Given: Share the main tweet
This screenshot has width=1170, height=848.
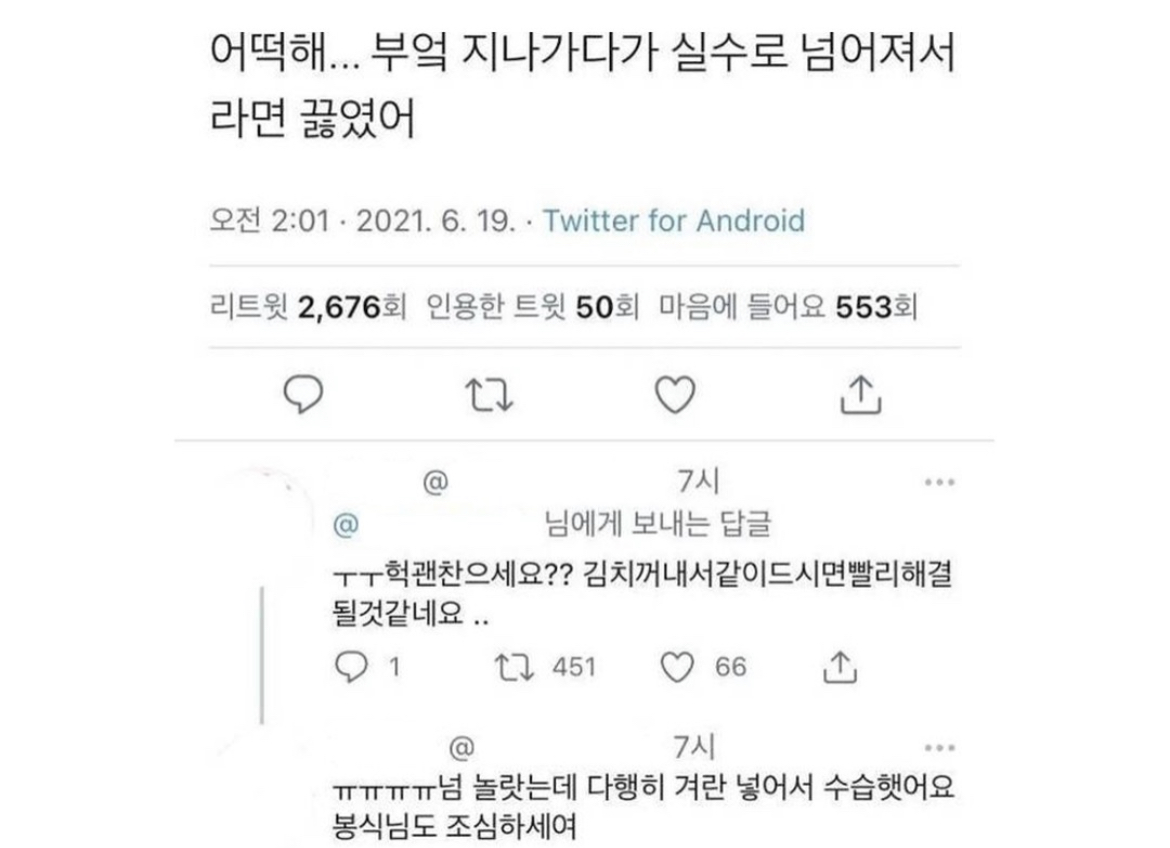Looking at the screenshot, I should (860, 395).
